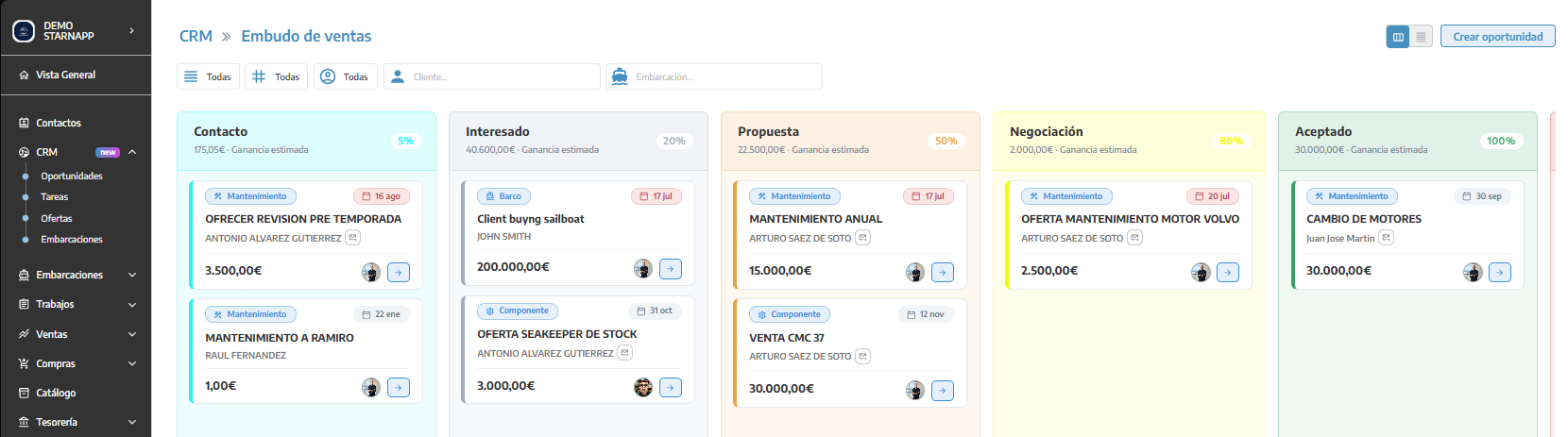Open arrow on CAMBIO DE MOTORES card
Viewport: 1568px width, 437px height.
point(1500,273)
